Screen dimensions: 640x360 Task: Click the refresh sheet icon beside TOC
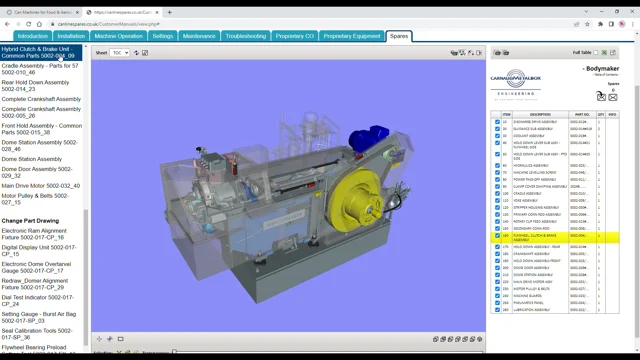[136, 53]
